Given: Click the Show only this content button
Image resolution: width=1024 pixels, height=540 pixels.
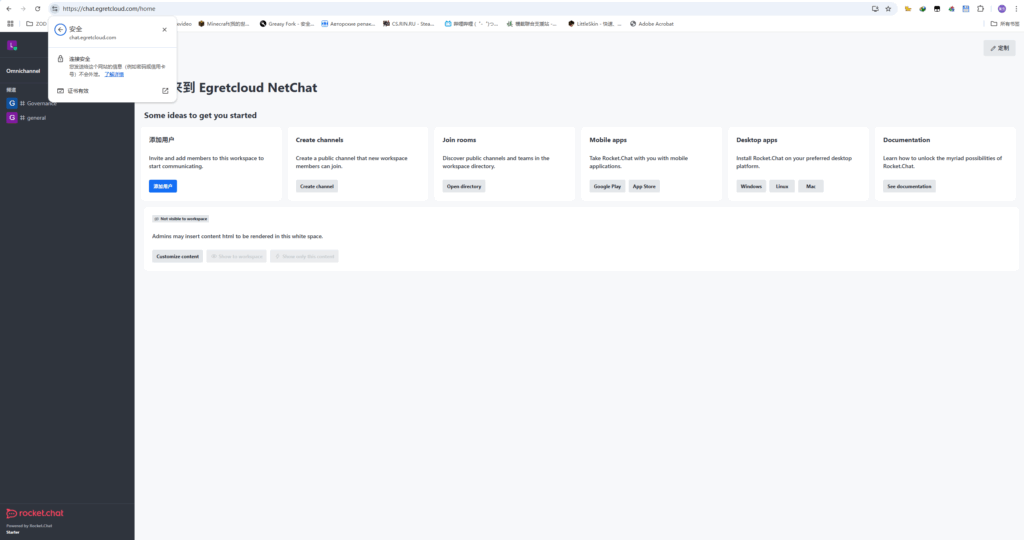Looking at the screenshot, I should pos(304,256).
